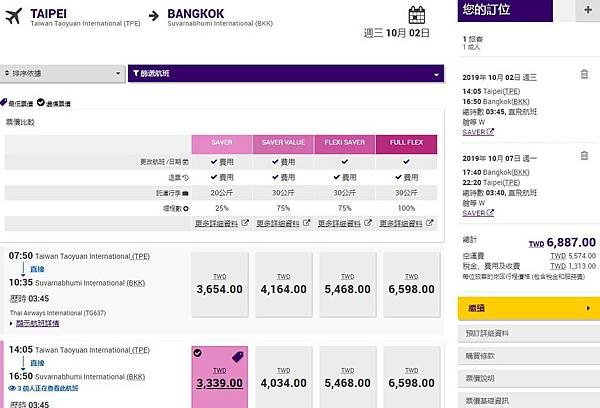Click the airplane icon beside TAIPEI

[13, 16]
